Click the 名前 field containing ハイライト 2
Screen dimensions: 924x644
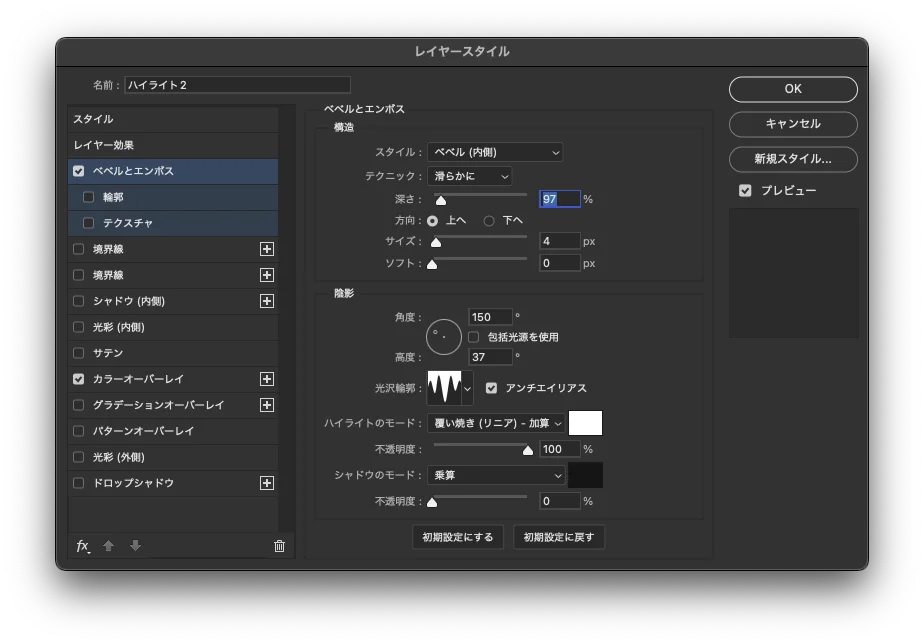click(x=237, y=85)
